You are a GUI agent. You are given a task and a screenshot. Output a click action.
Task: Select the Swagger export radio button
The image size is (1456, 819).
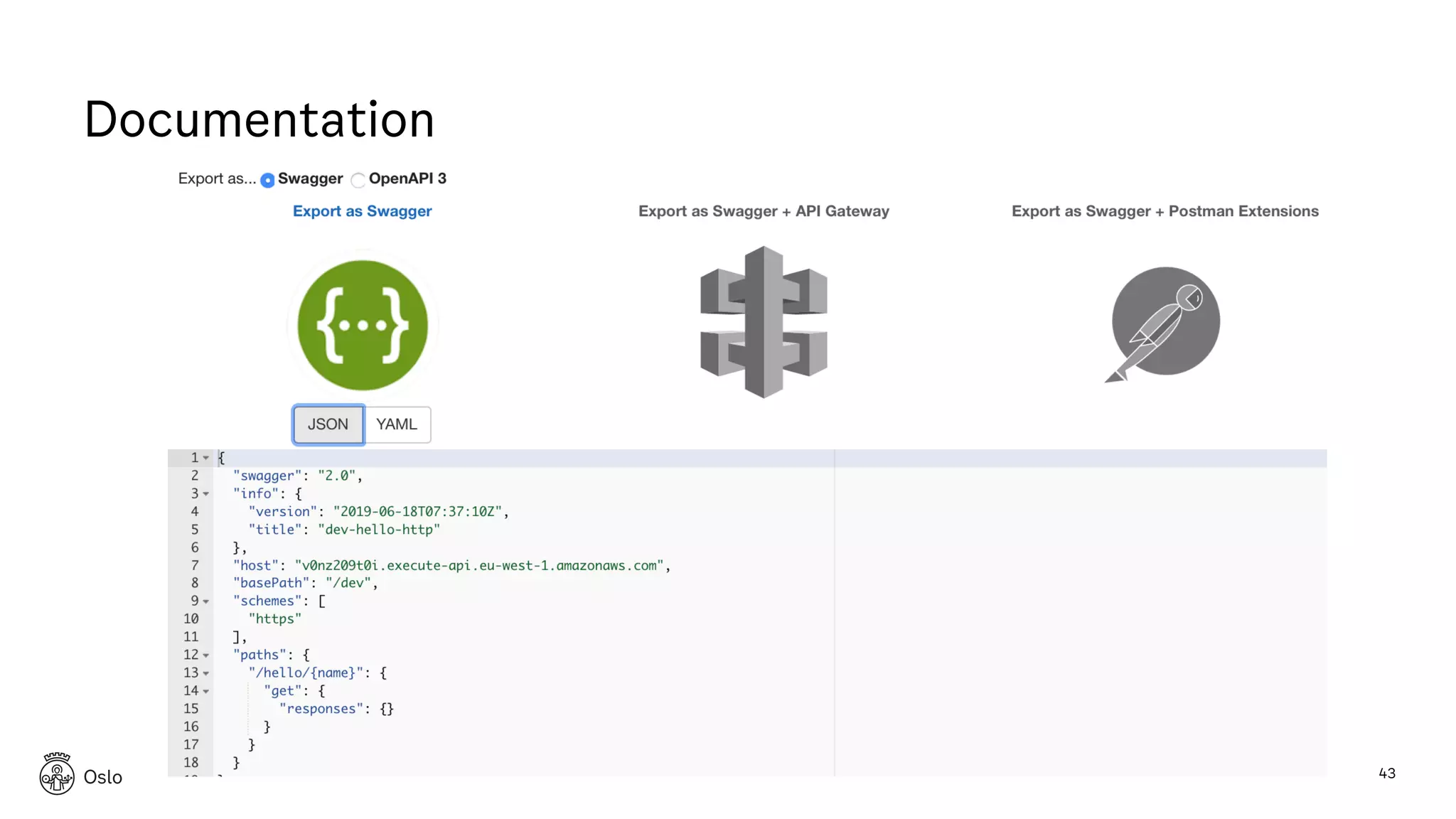267,180
